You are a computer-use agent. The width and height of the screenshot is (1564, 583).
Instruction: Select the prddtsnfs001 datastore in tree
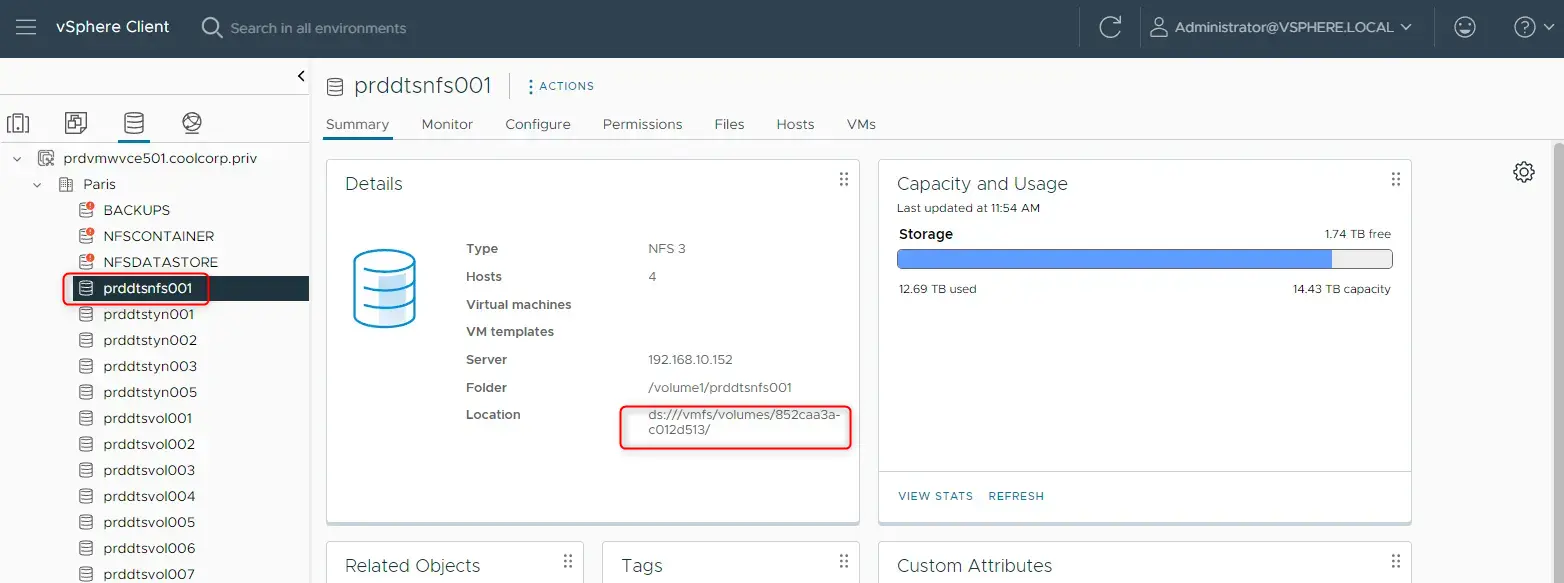coord(147,288)
